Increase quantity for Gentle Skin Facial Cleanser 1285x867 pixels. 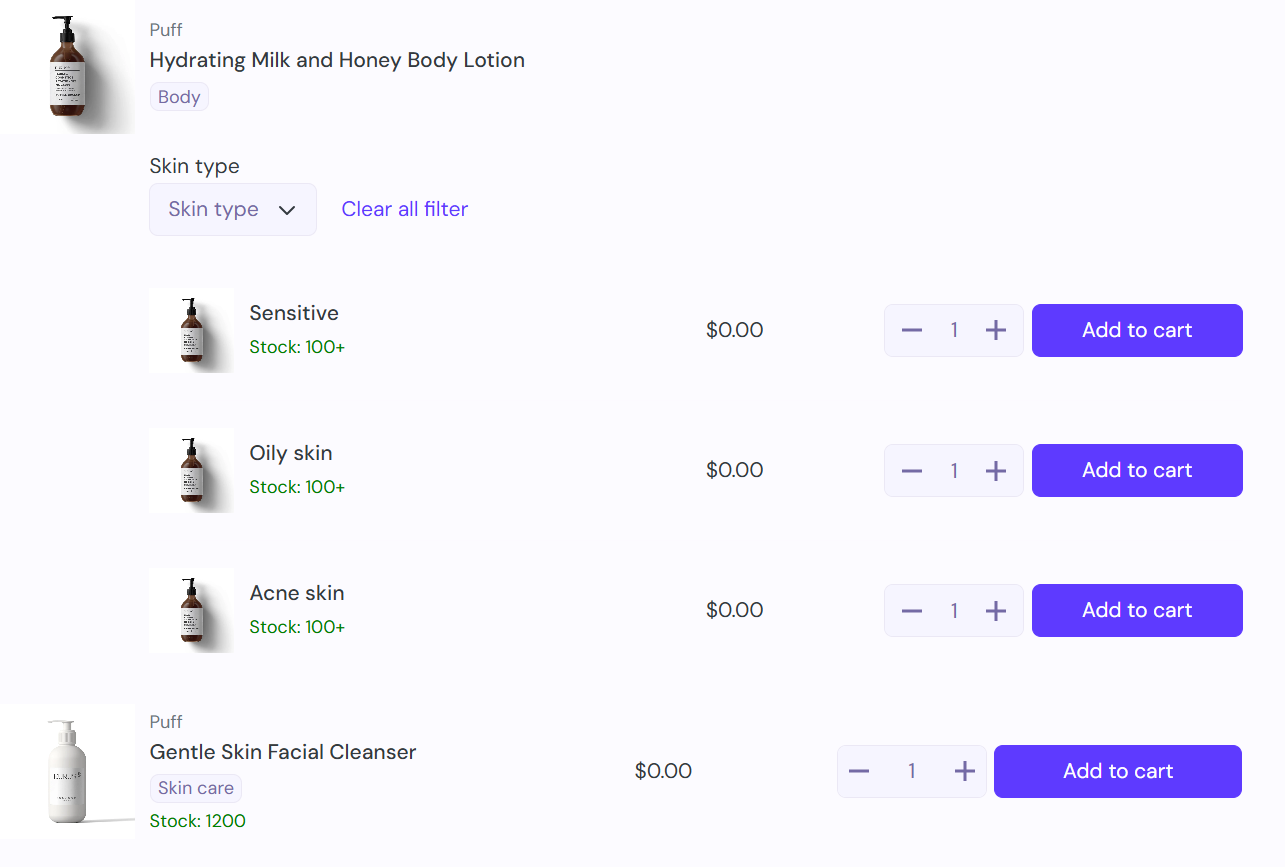pyautogui.click(x=964, y=771)
